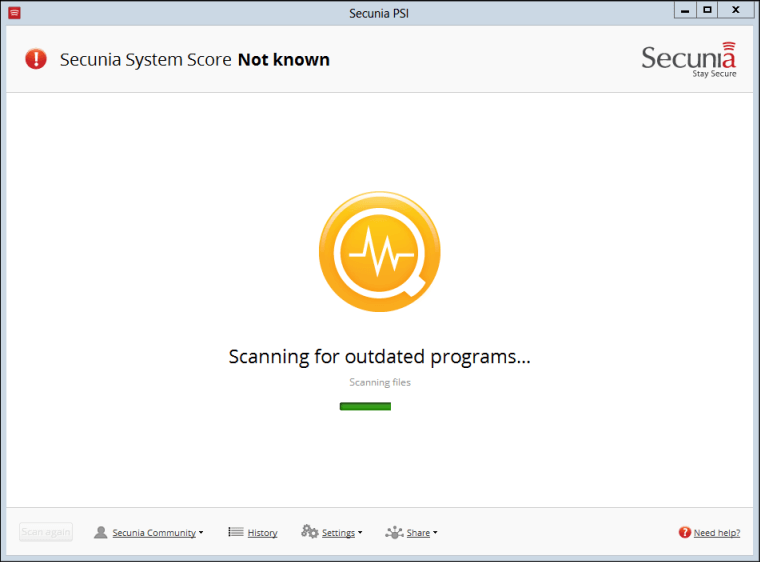Click the Secunia Community person icon
This screenshot has height=562, width=760.
(x=100, y=532)
